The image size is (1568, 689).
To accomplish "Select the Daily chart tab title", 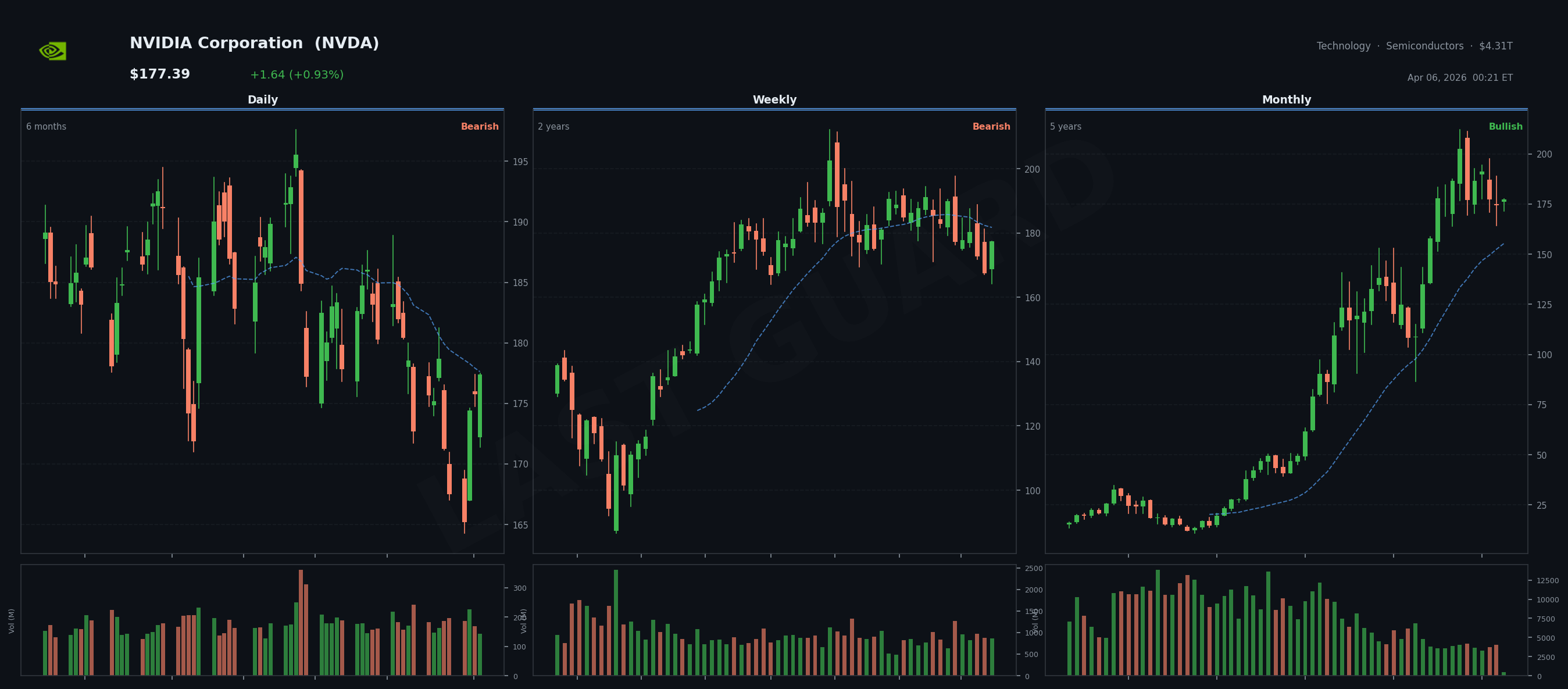I will point(262,100).
